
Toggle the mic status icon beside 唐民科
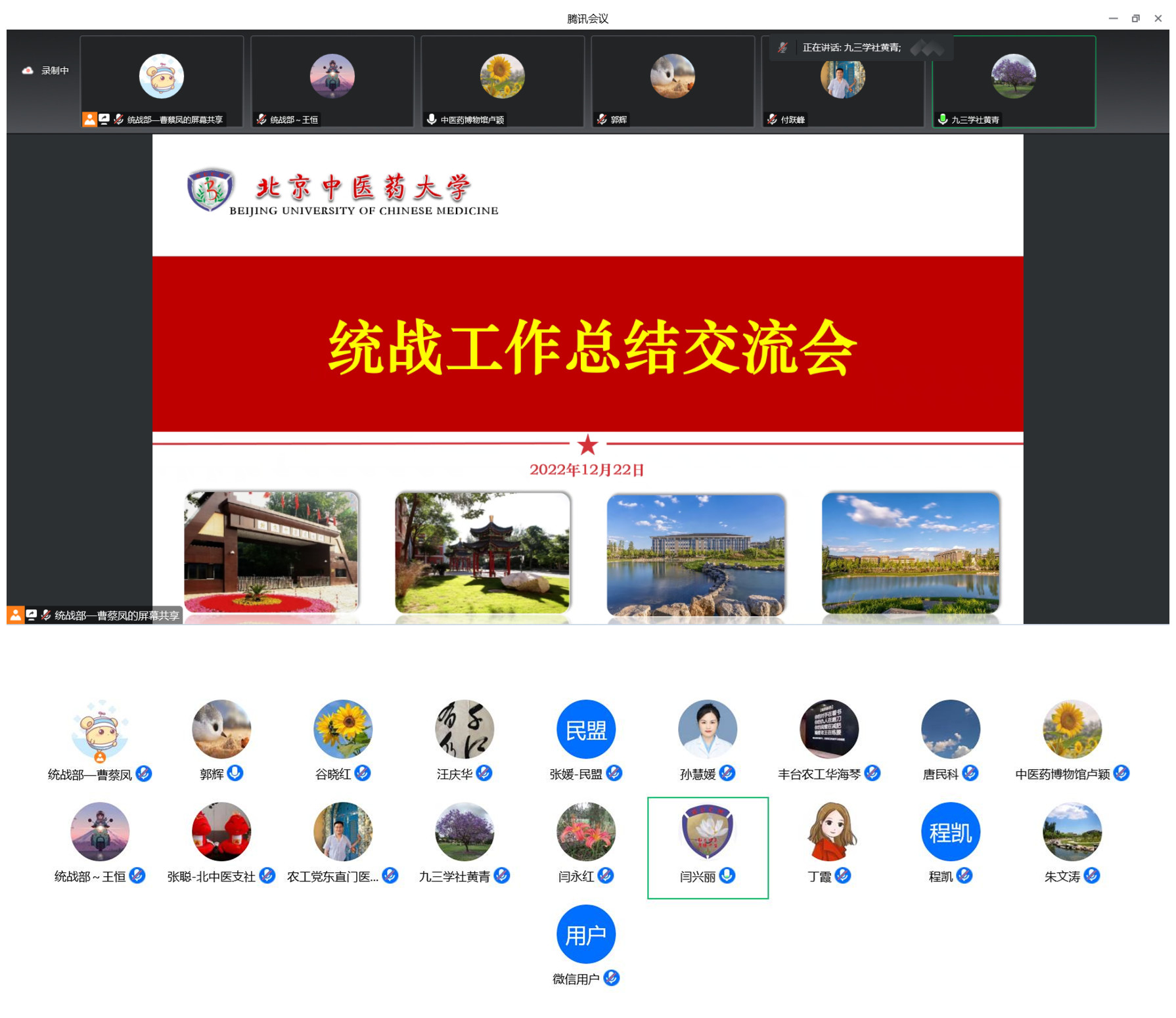(970, 773)
